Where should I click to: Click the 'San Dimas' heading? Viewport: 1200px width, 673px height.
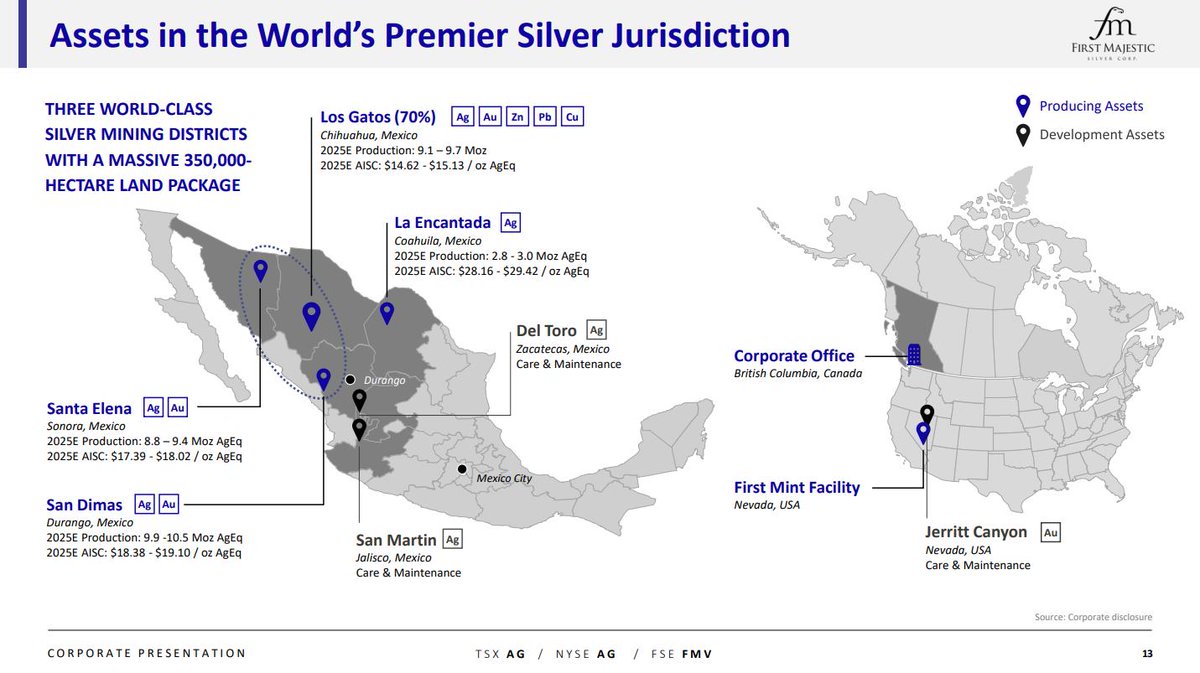coord(85,505)
